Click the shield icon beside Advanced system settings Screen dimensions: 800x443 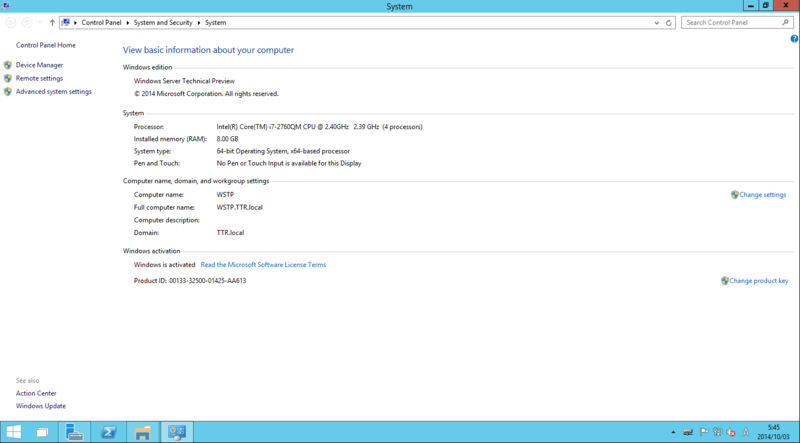[8, 92]
